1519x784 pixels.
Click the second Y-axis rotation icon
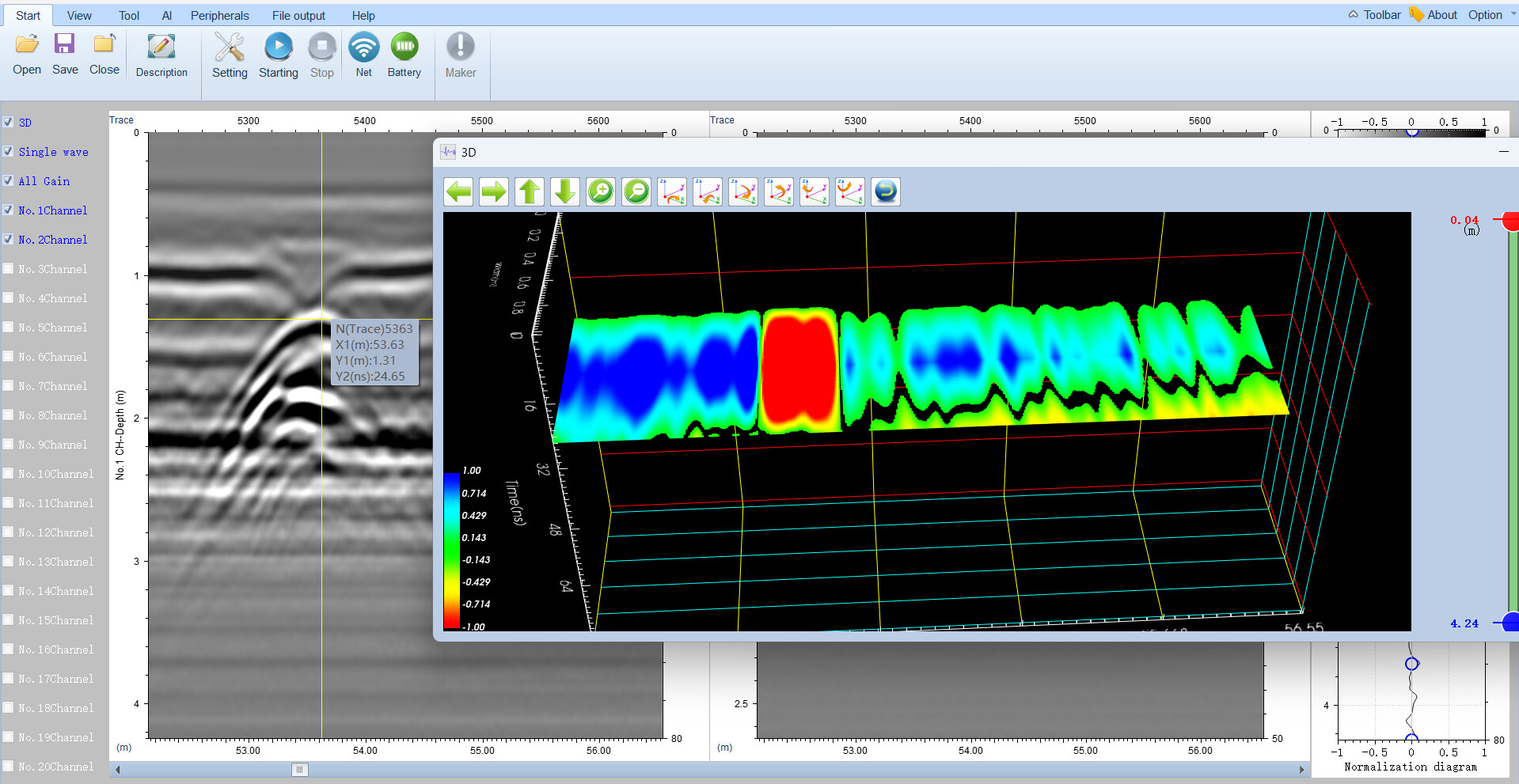(779, 191)
